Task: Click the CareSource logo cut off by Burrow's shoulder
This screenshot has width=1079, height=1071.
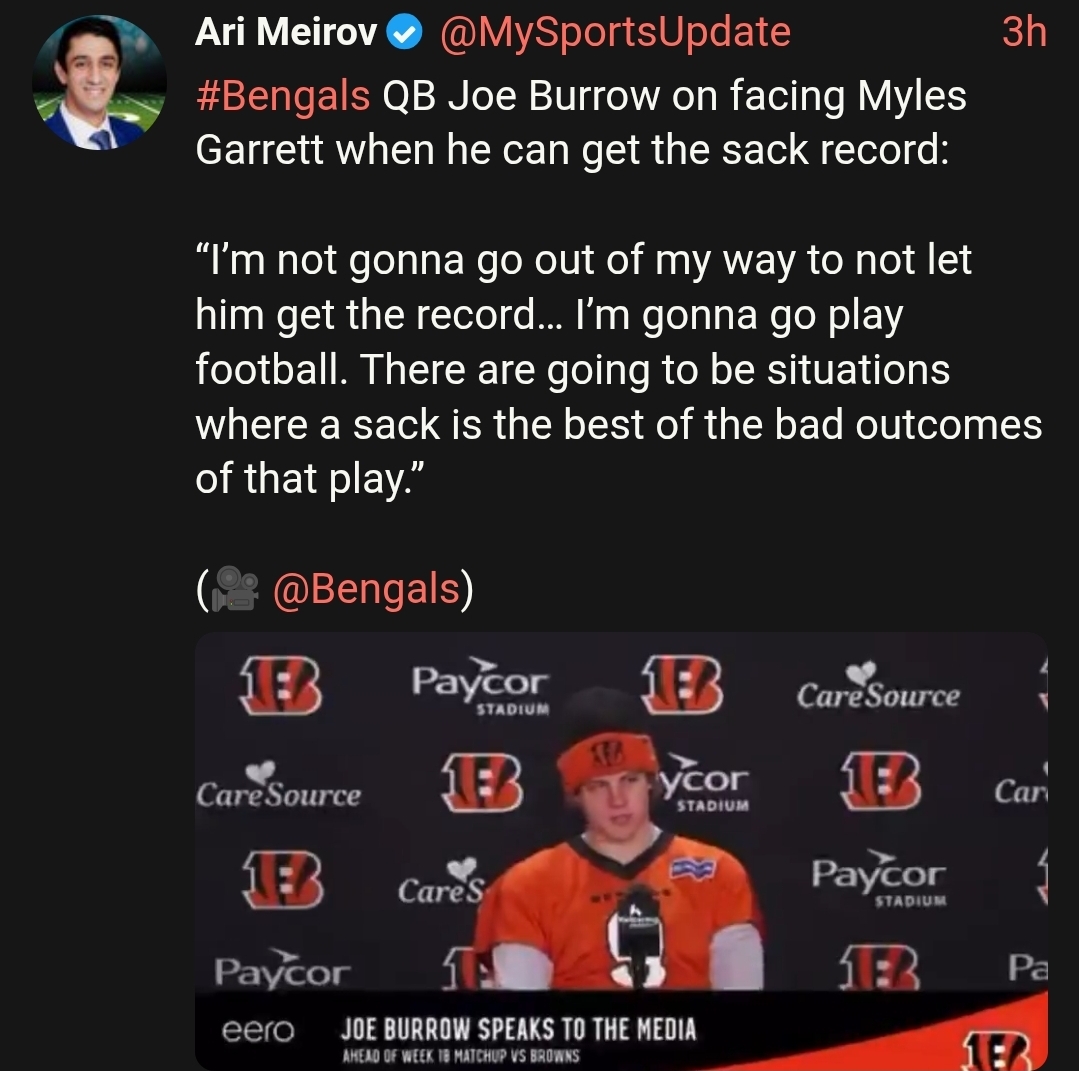Action: click(x=442, y=882)
